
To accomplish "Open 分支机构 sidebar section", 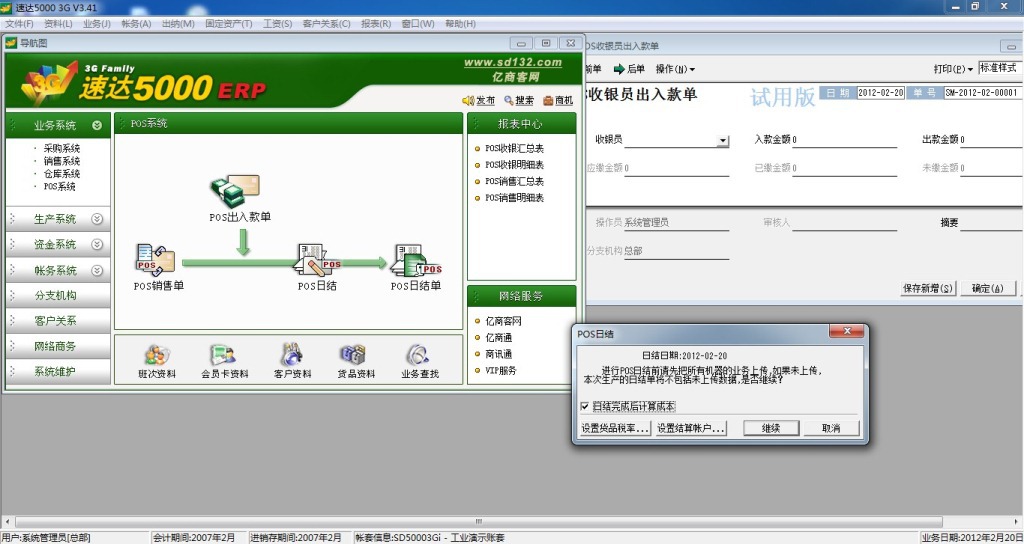I will point(57,295).
